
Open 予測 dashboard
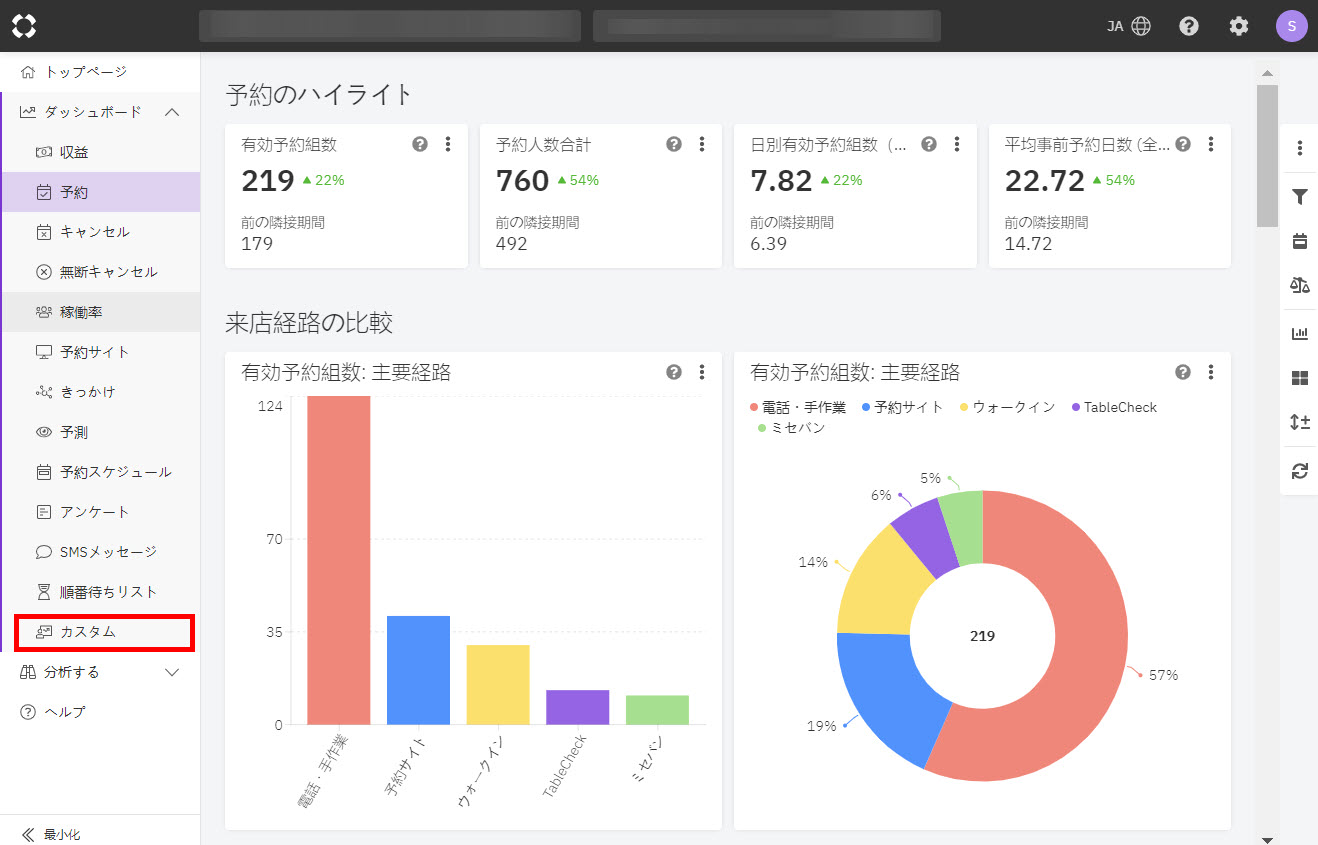point(100,432)
